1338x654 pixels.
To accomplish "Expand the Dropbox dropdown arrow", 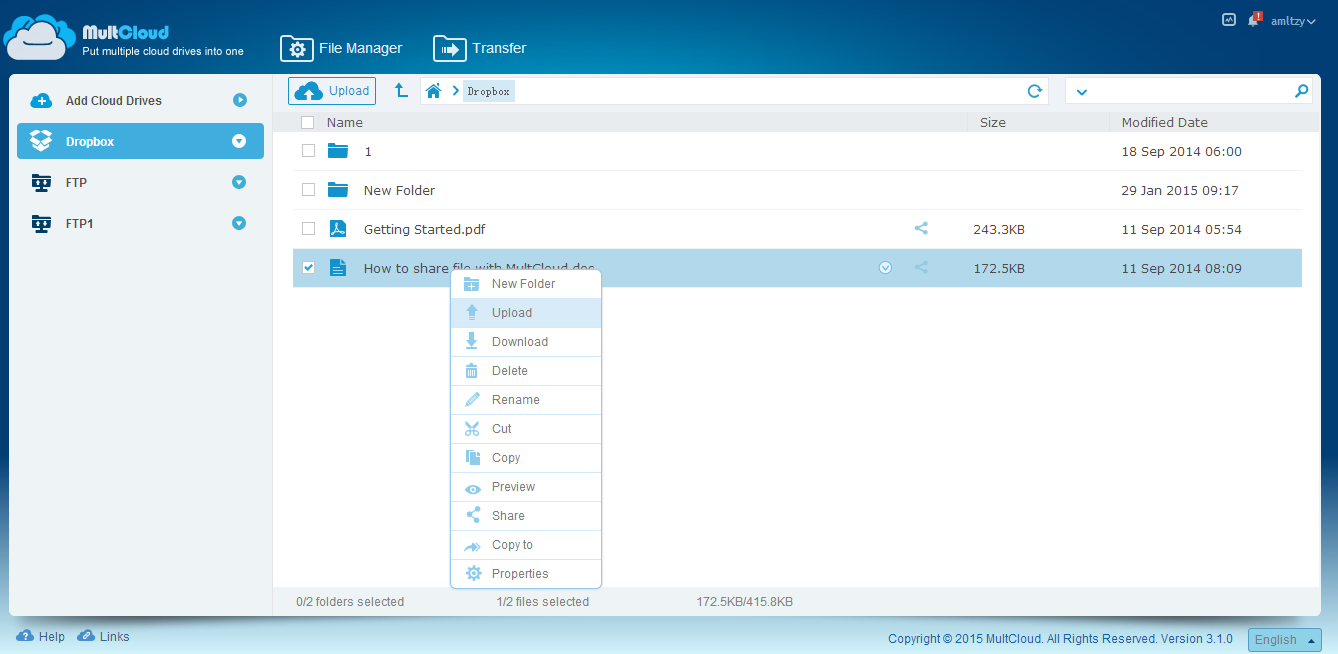I will pyautogui.click(x=239, y=141).
